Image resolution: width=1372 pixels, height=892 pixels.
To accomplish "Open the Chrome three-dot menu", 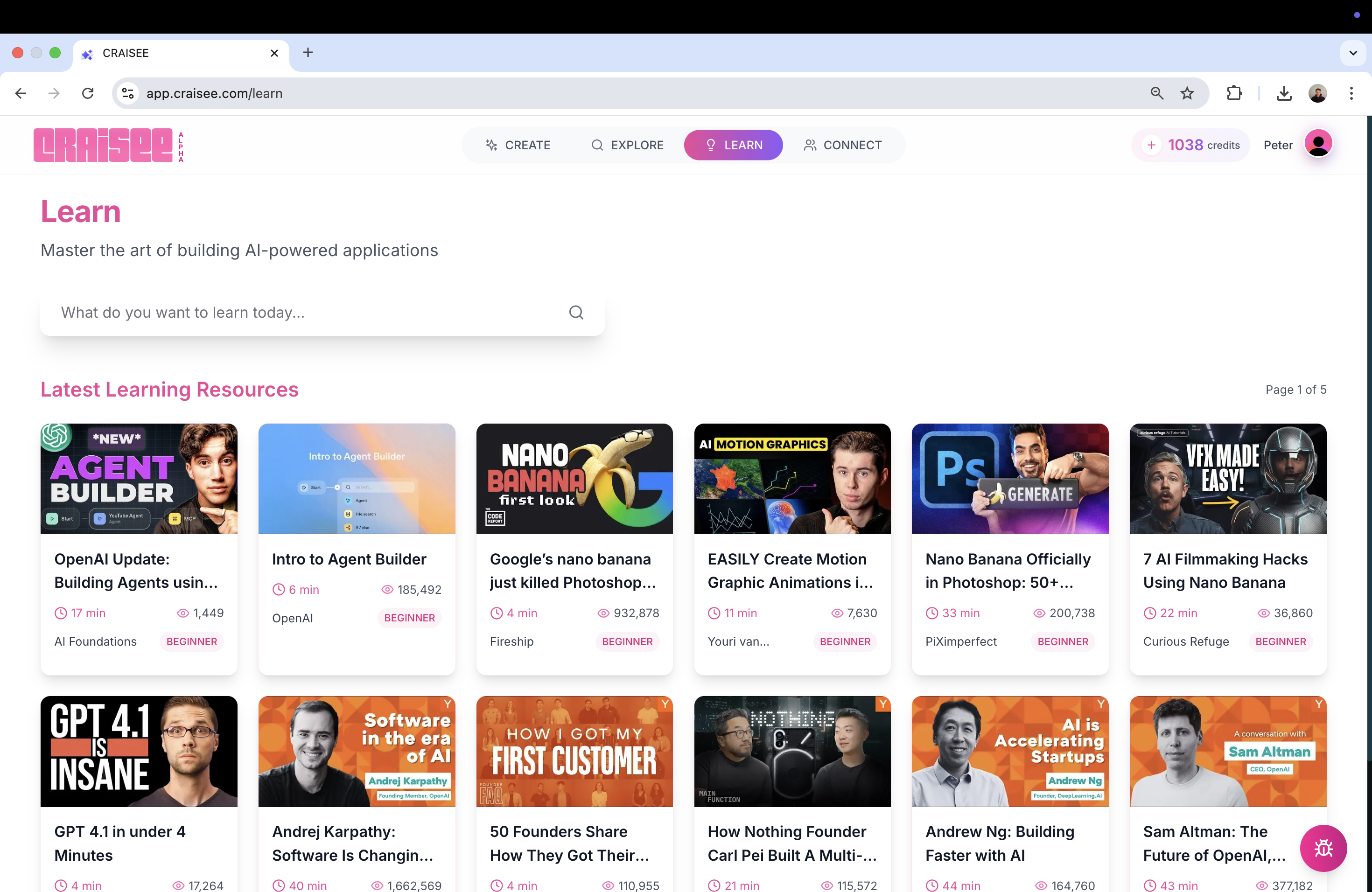I will point(1351,93).
